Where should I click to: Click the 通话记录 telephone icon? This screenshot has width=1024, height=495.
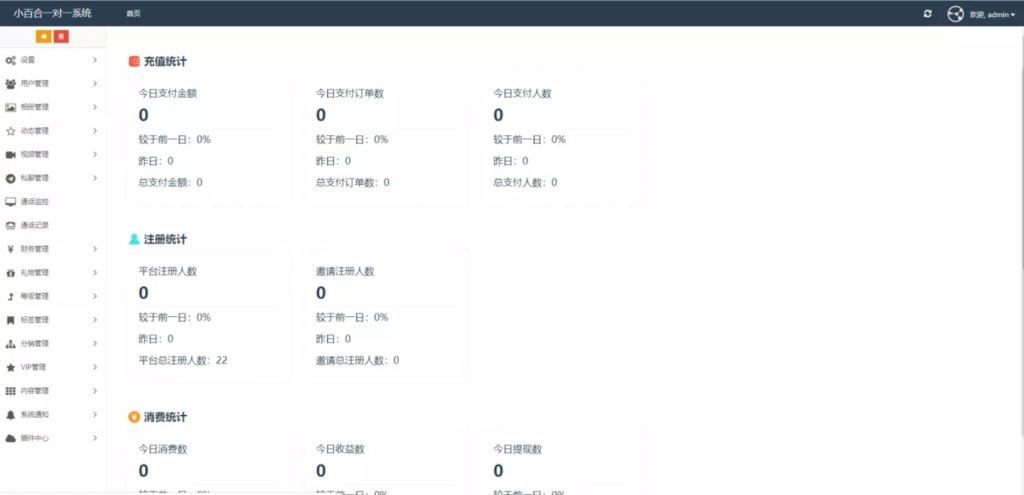(x=10, y=225)
